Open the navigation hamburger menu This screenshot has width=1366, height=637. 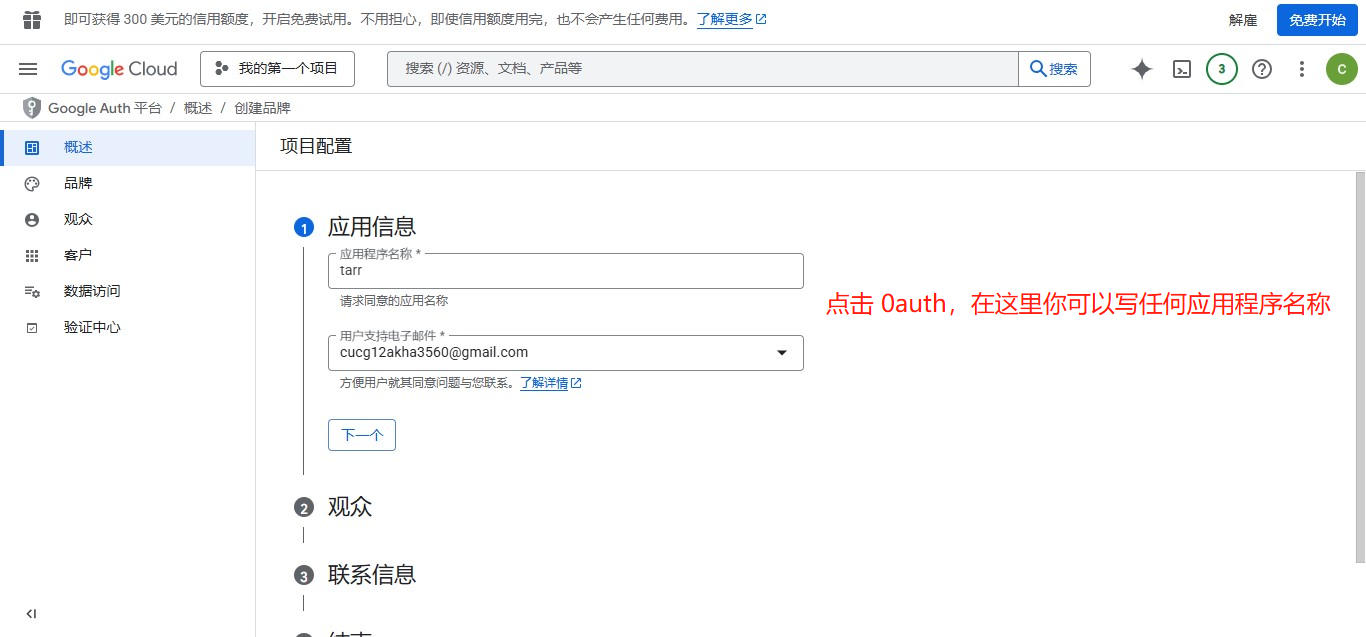coord(27,69)
